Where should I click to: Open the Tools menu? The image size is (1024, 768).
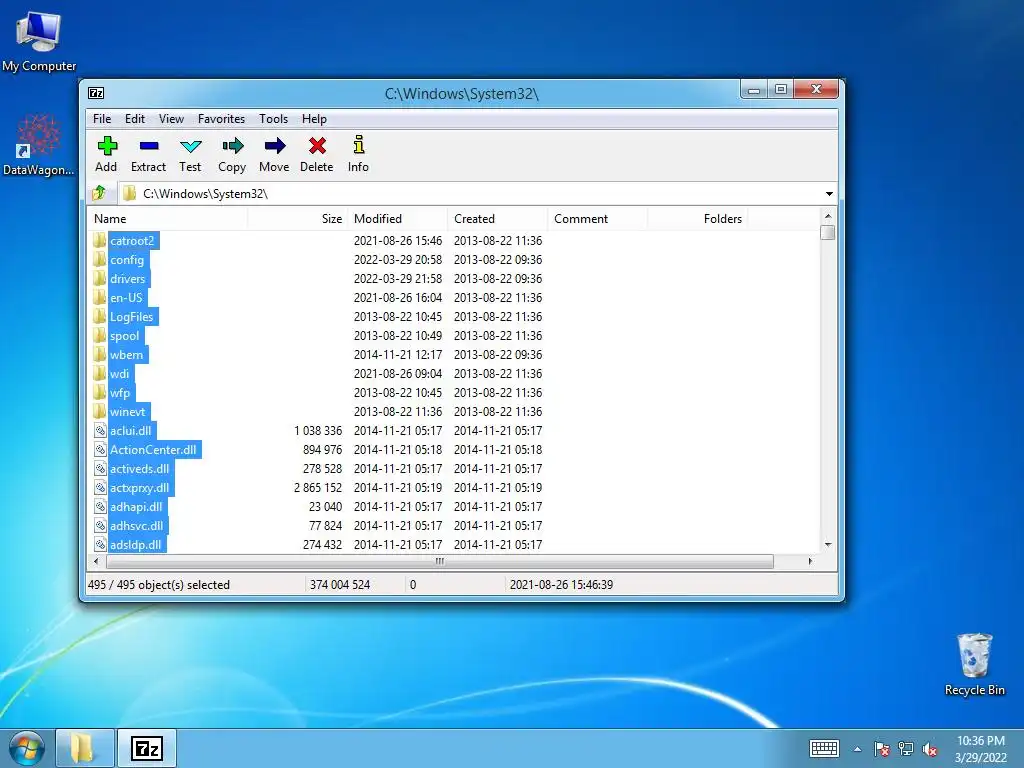coord(273,119)
